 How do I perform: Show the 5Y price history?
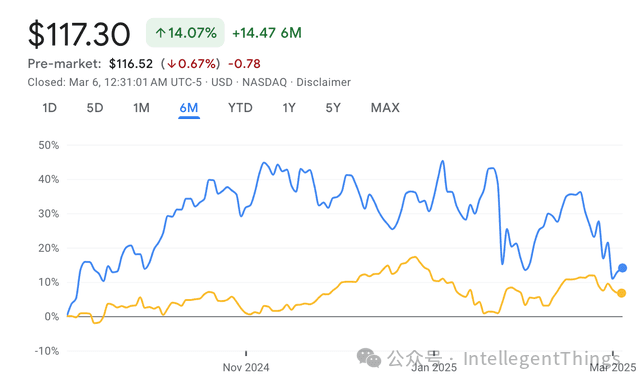tap(333, 108)
